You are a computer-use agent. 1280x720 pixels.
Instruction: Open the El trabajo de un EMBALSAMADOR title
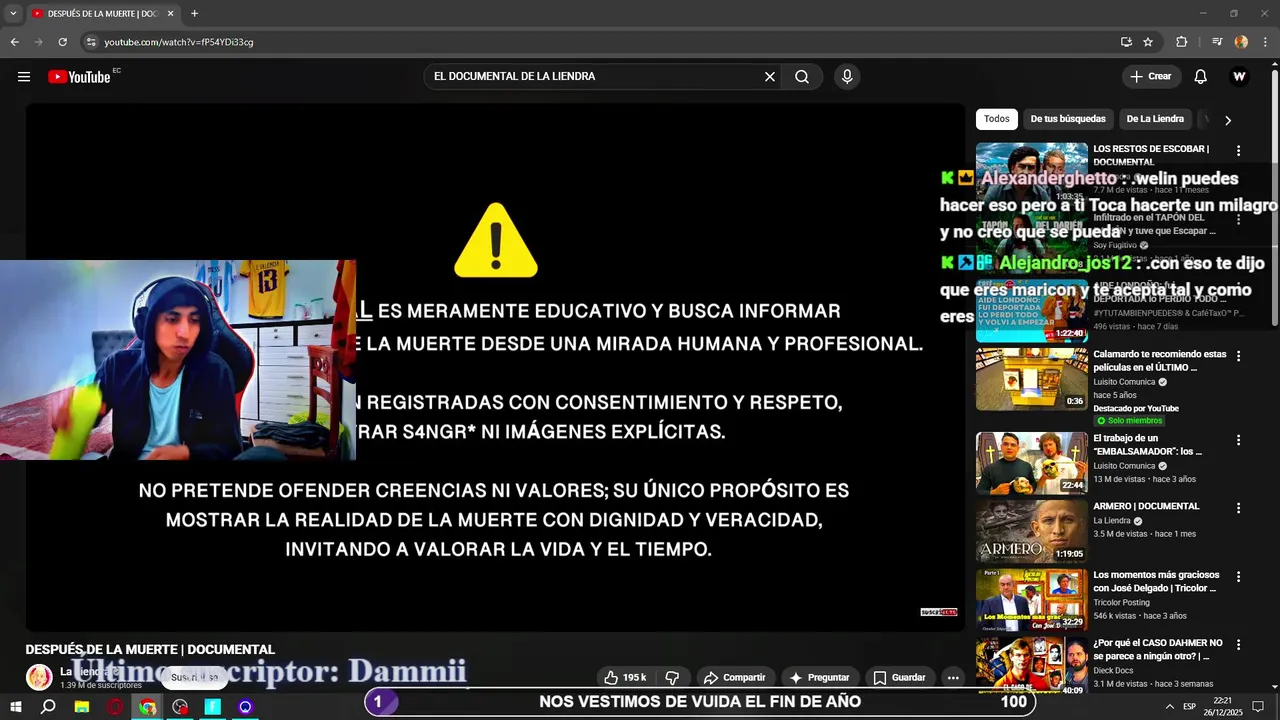pos(1147,445)
